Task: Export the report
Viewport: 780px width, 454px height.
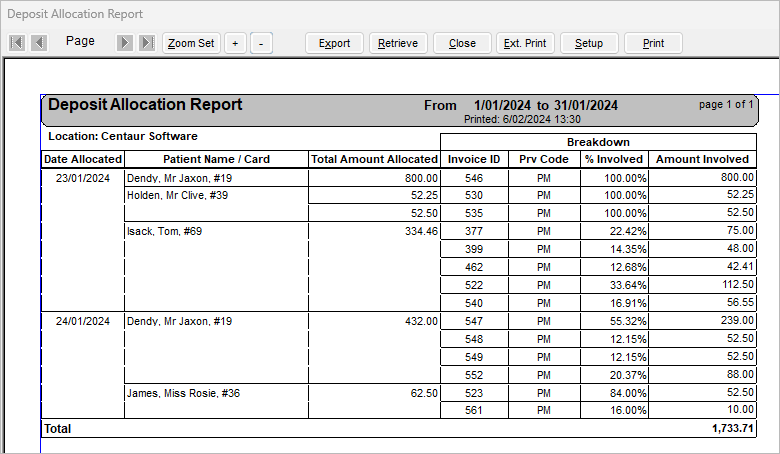Action: pyautogui.click(x=334, y=43)
